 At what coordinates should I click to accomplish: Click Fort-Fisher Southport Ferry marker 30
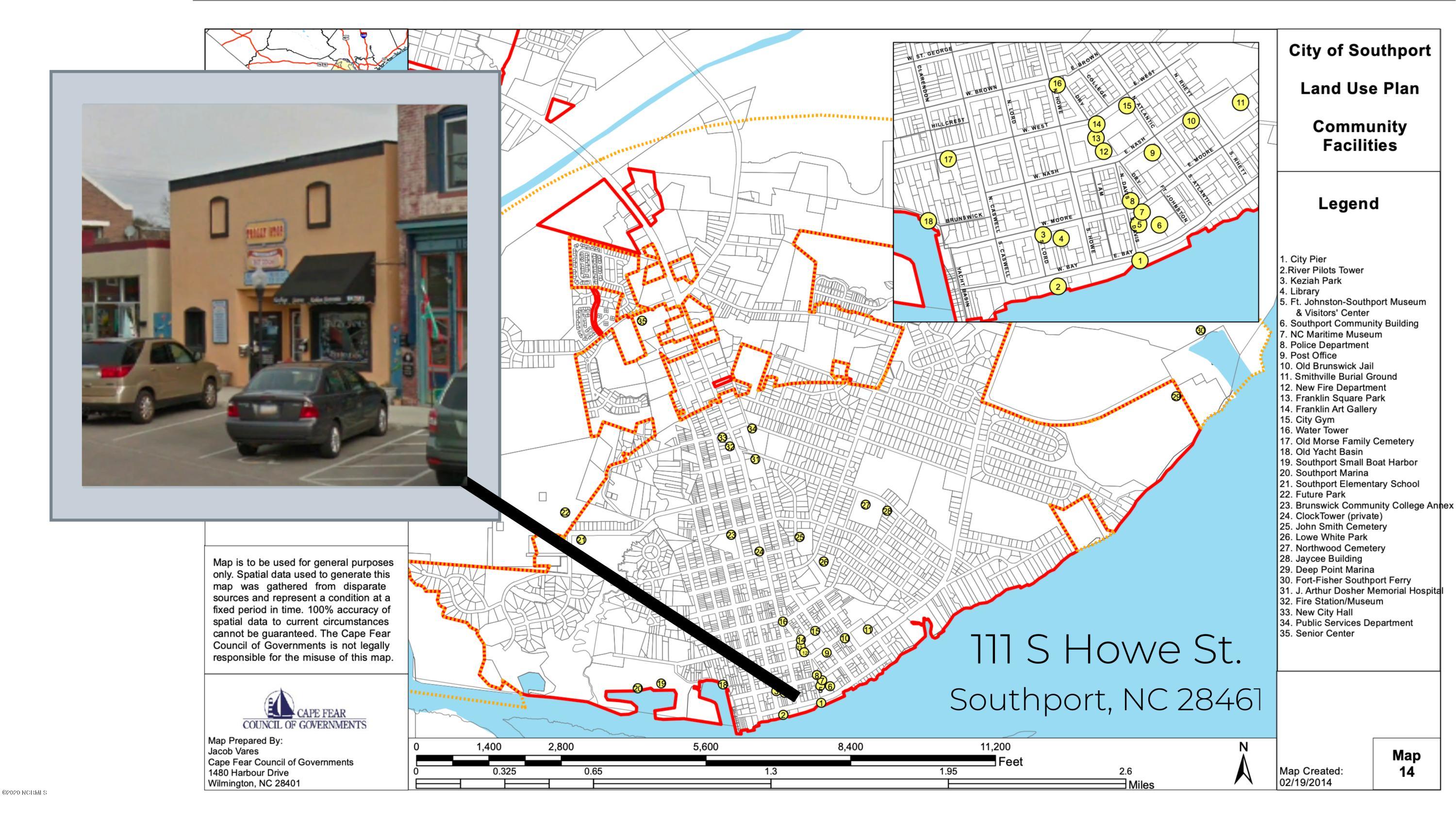click(1201, 330)
